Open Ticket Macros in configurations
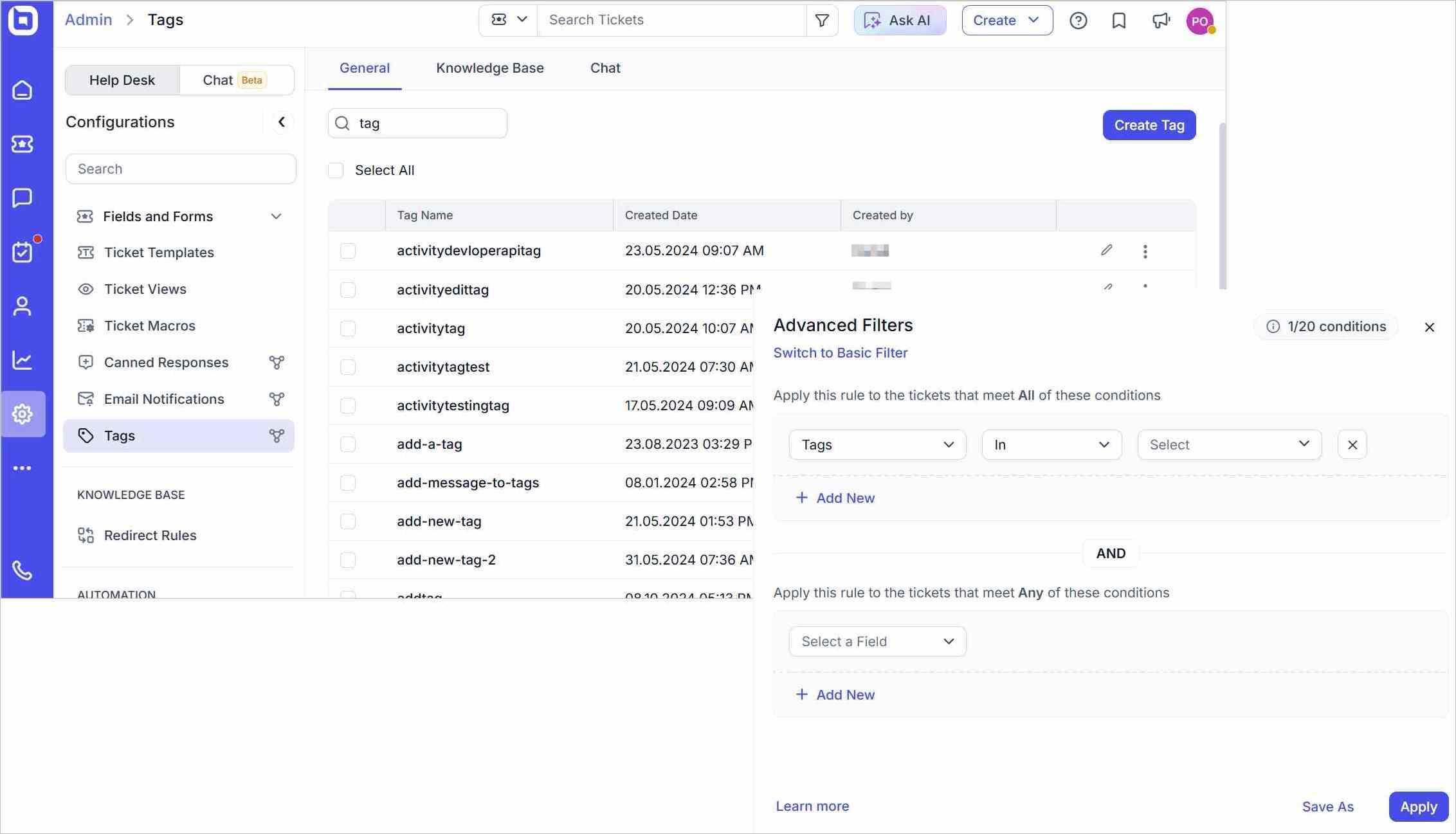 (150, 326)
